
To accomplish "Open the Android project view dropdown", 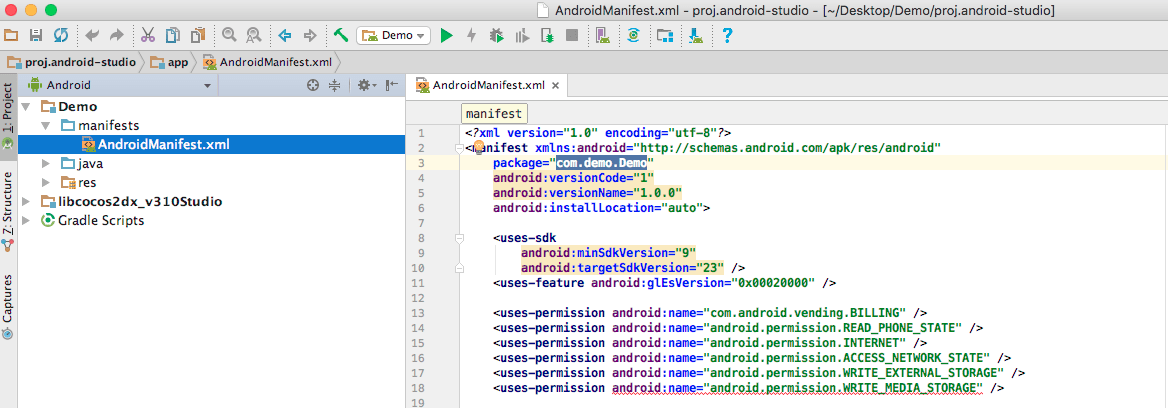I will click(120, 85).
